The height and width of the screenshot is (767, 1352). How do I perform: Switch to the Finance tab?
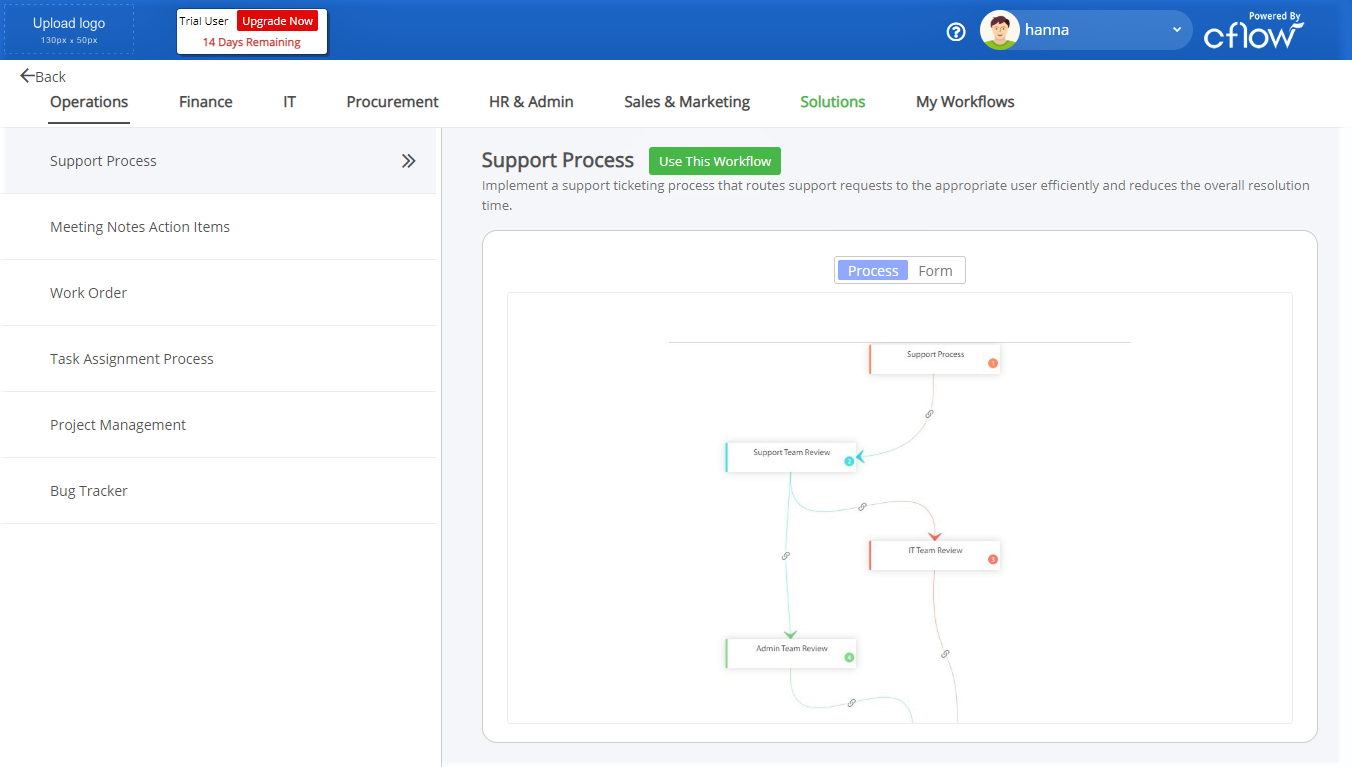coord(206,102)
